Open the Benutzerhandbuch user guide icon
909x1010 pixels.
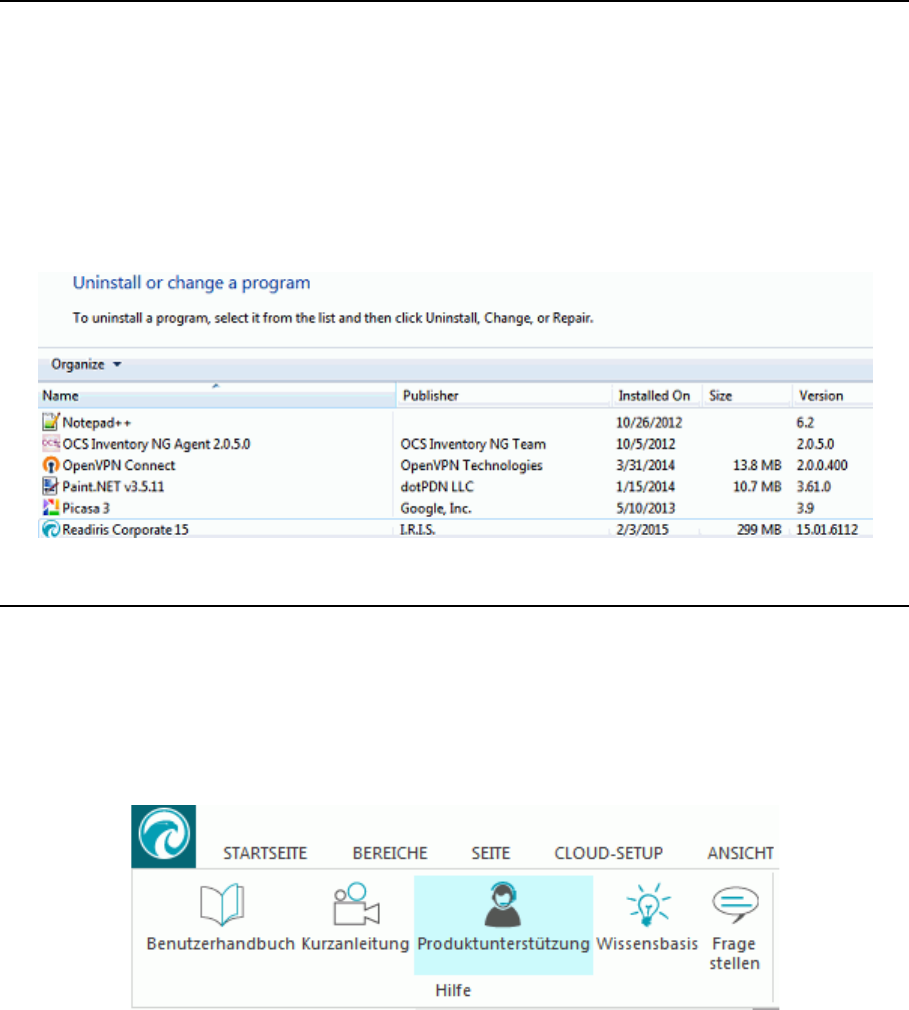click(x=222, y=904)
